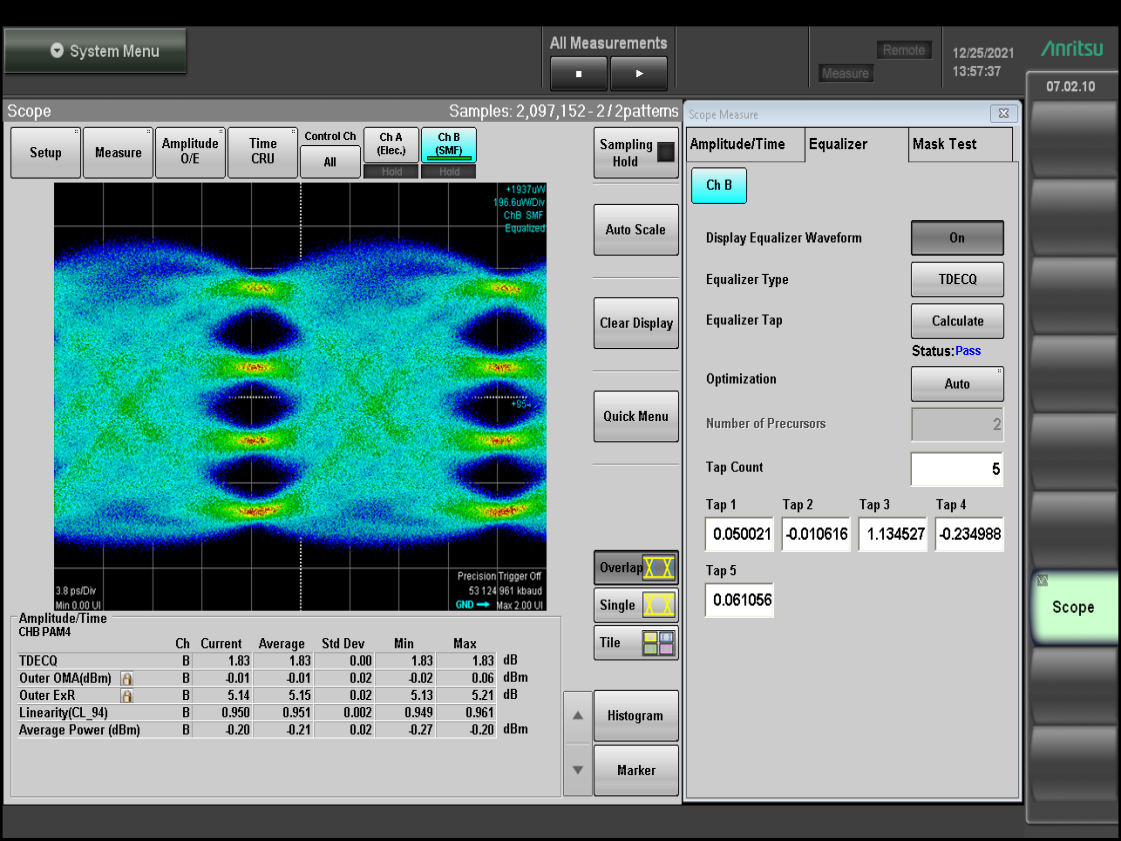The image size is (1121, 841).
Task: Toggle the Sampling Hold button
Action: 635,153
